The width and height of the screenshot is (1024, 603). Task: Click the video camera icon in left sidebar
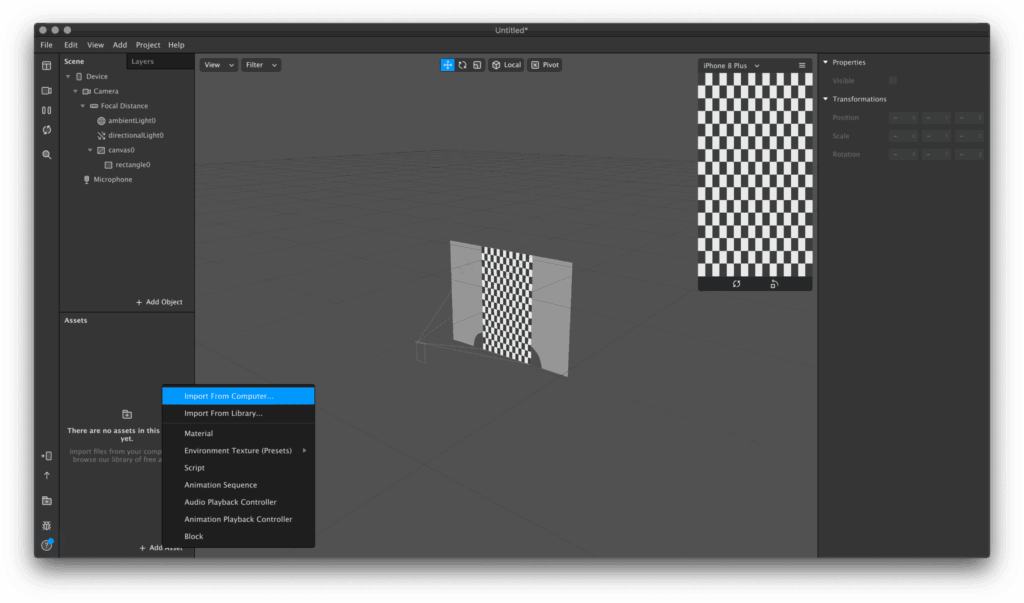tap(46, 91)
